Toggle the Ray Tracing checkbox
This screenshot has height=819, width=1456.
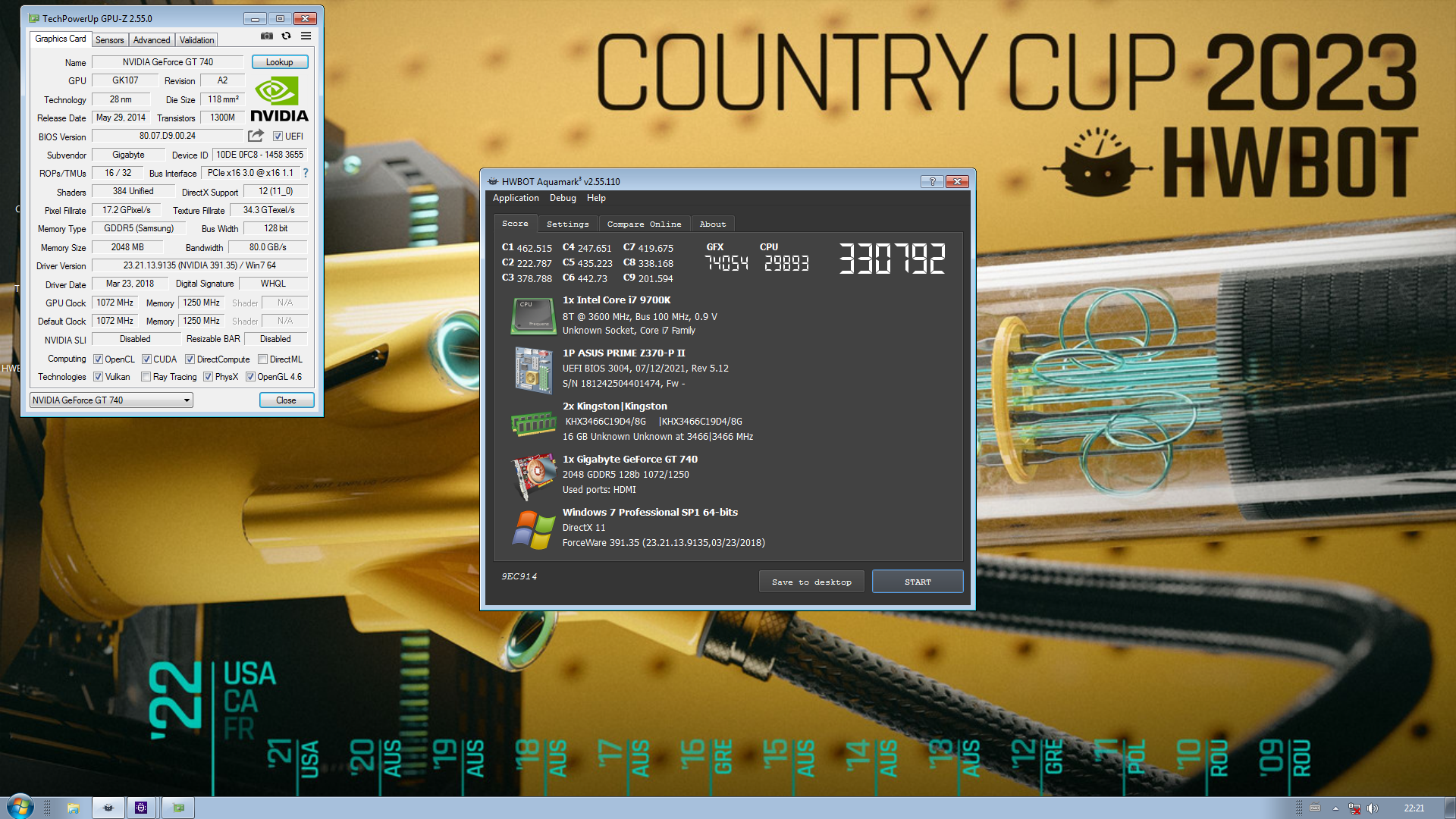[146, 377]
